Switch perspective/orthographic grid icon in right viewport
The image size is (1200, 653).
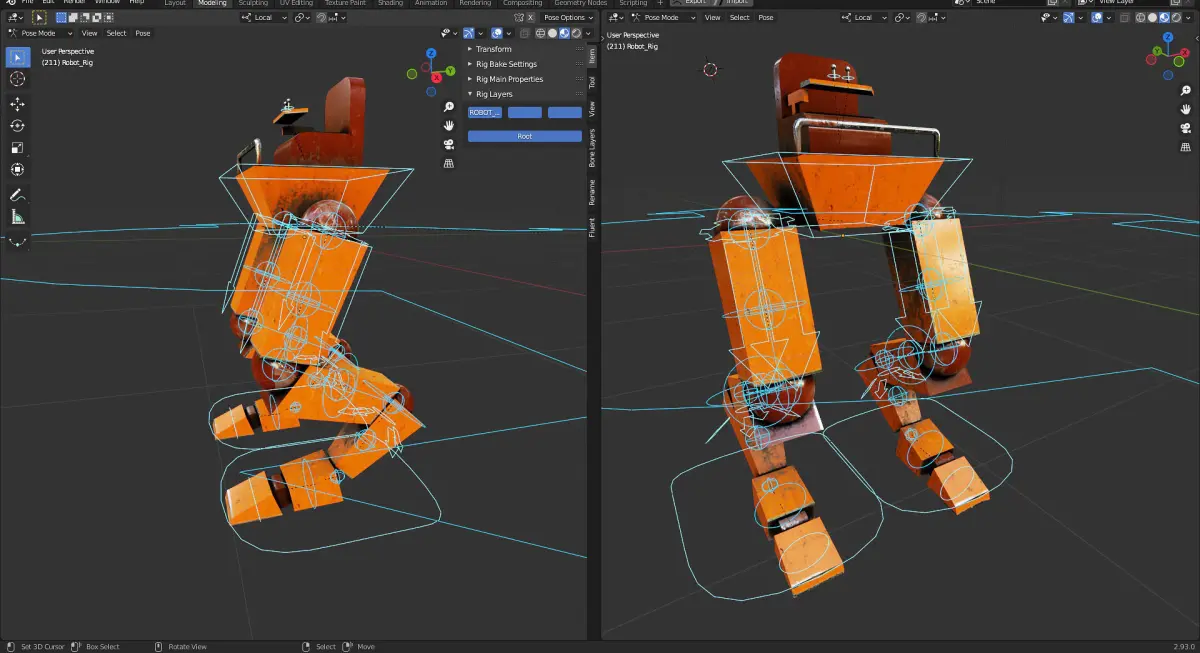pyautogui.click(x=1186, y=146)
